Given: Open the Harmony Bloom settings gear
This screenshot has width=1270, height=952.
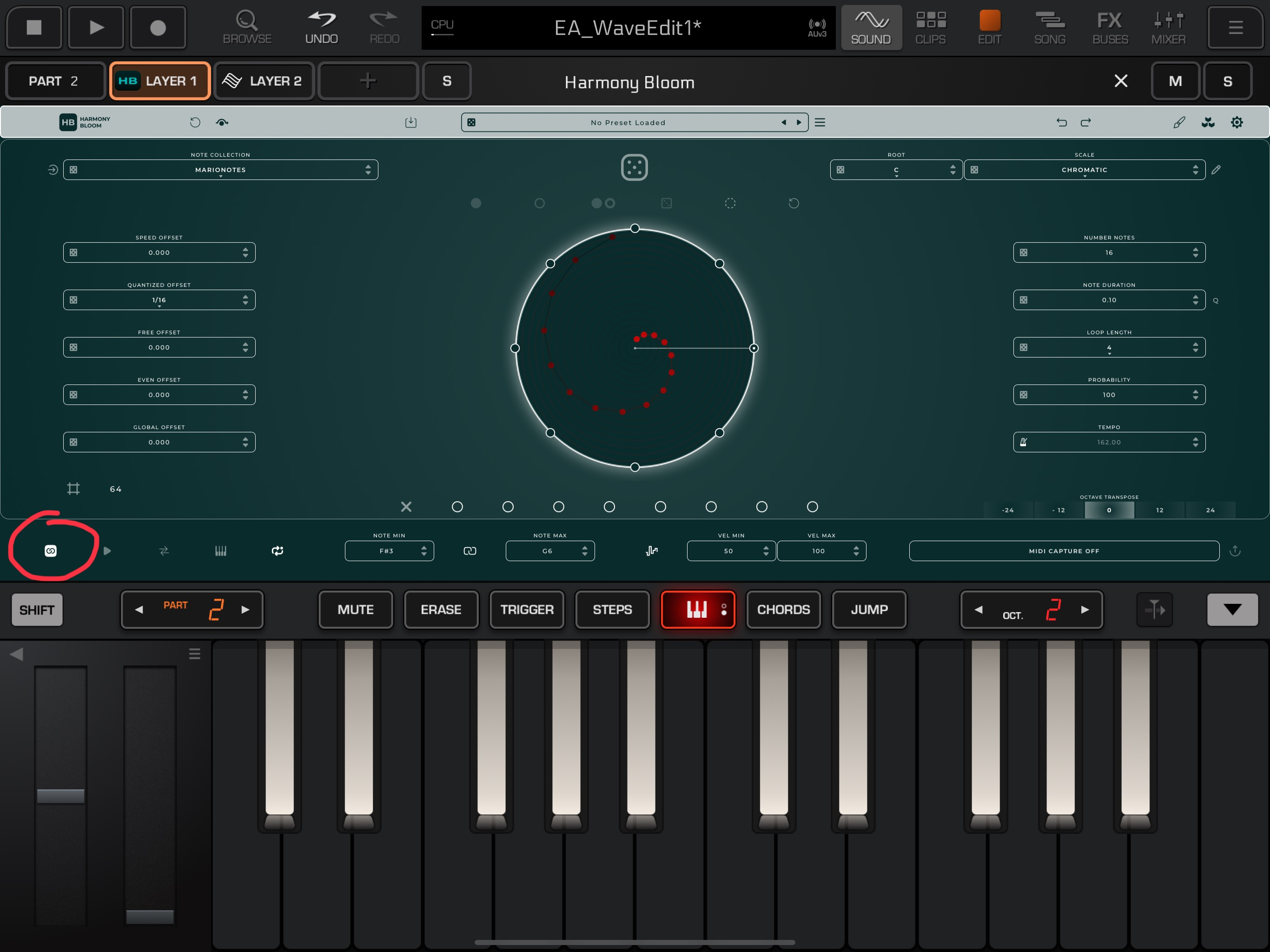Looking at the screenshot, I should pyautogui.click(x=1237, y=122).
